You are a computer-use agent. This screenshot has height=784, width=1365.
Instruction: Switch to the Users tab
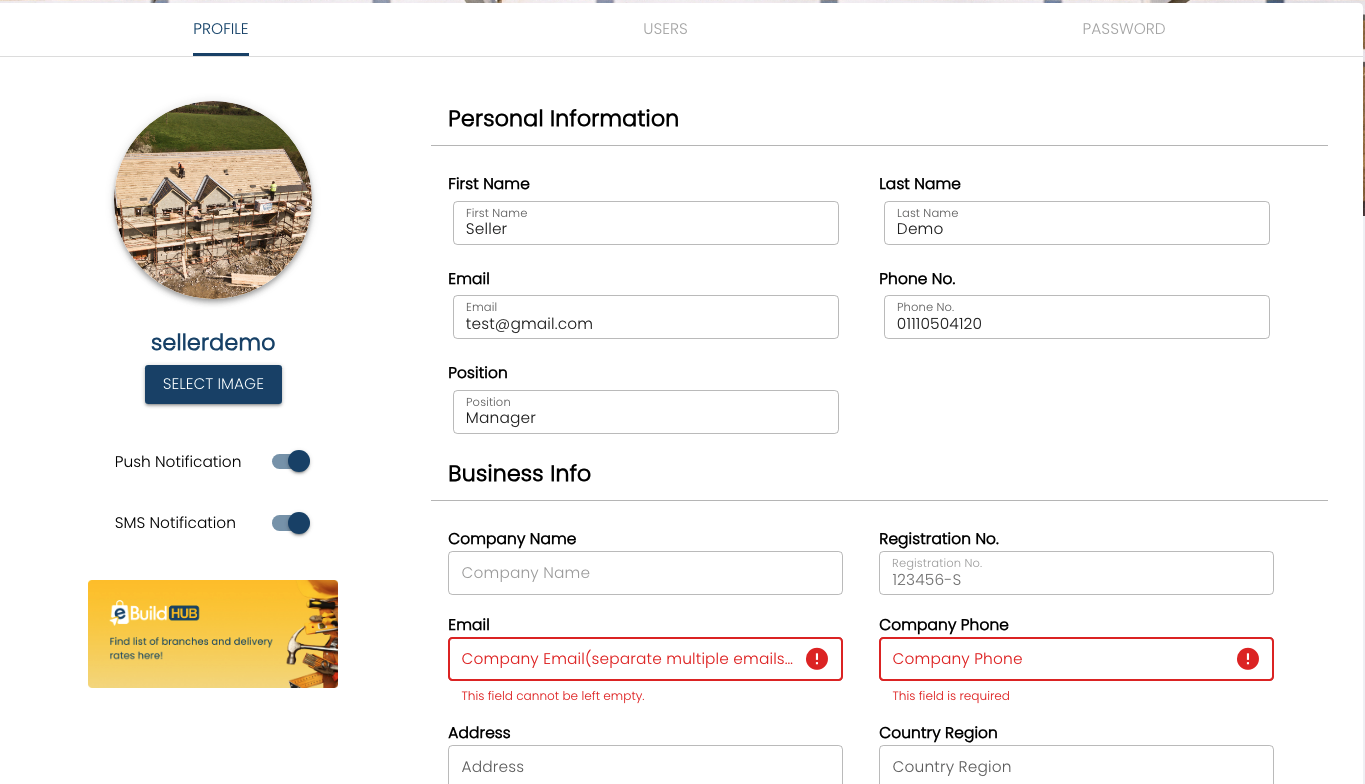coord(665,29)
